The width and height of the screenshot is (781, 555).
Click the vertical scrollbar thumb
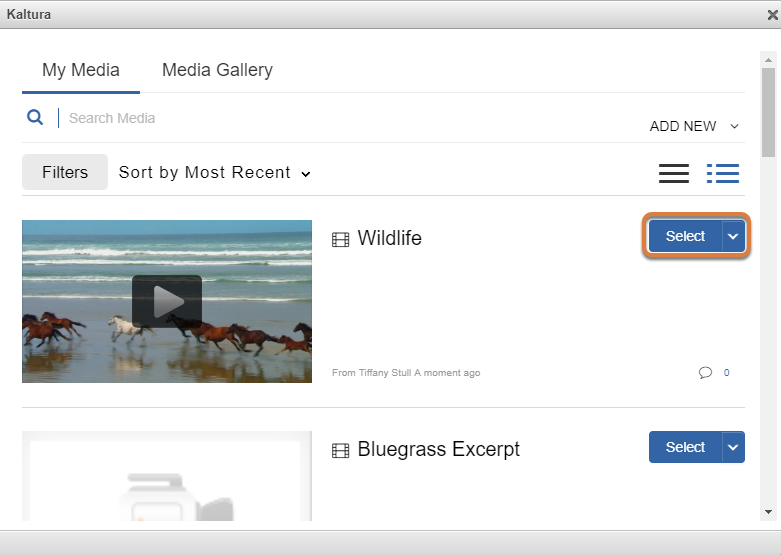769,113
